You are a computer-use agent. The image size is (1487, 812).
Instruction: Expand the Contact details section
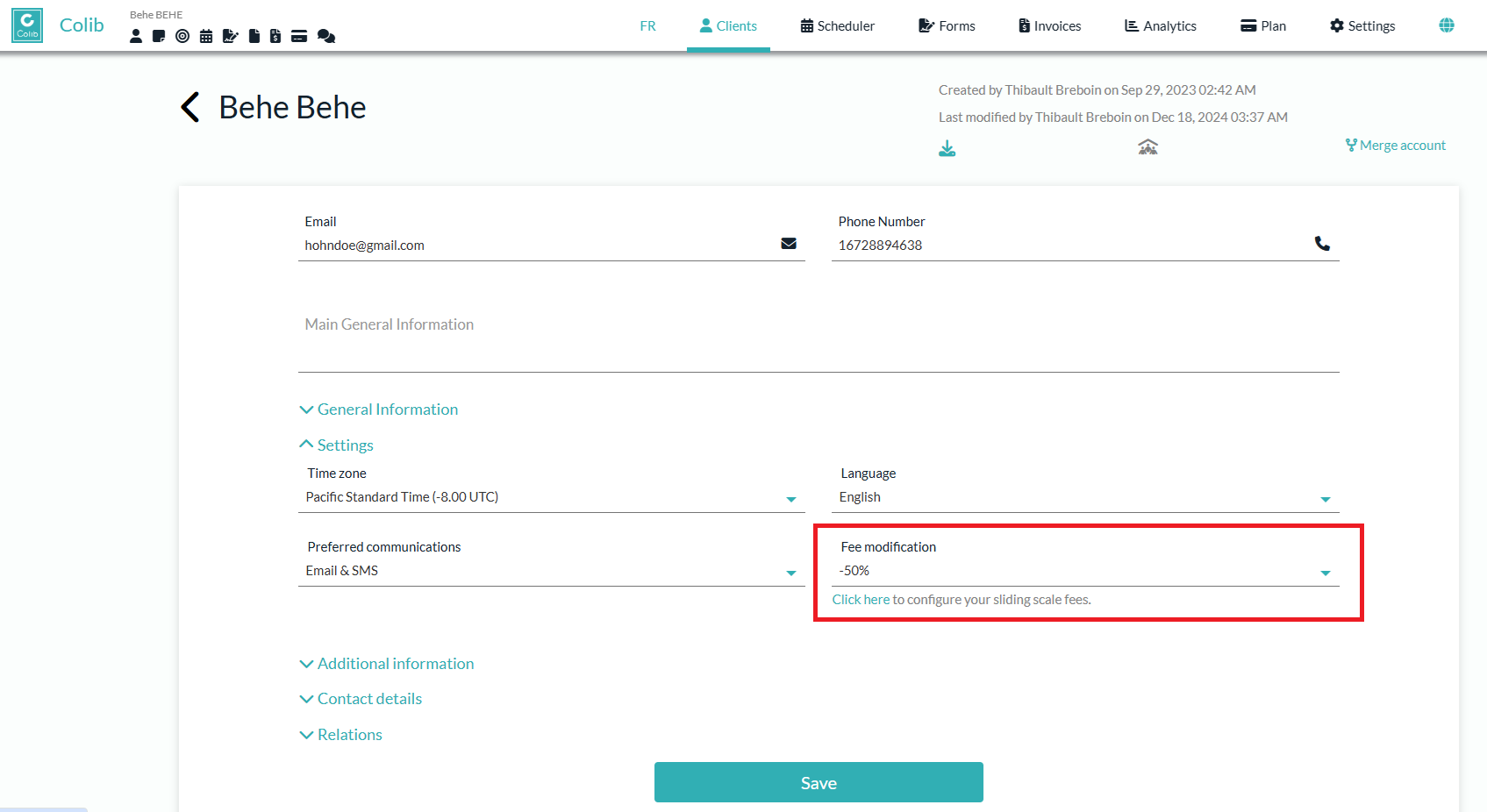361,699
